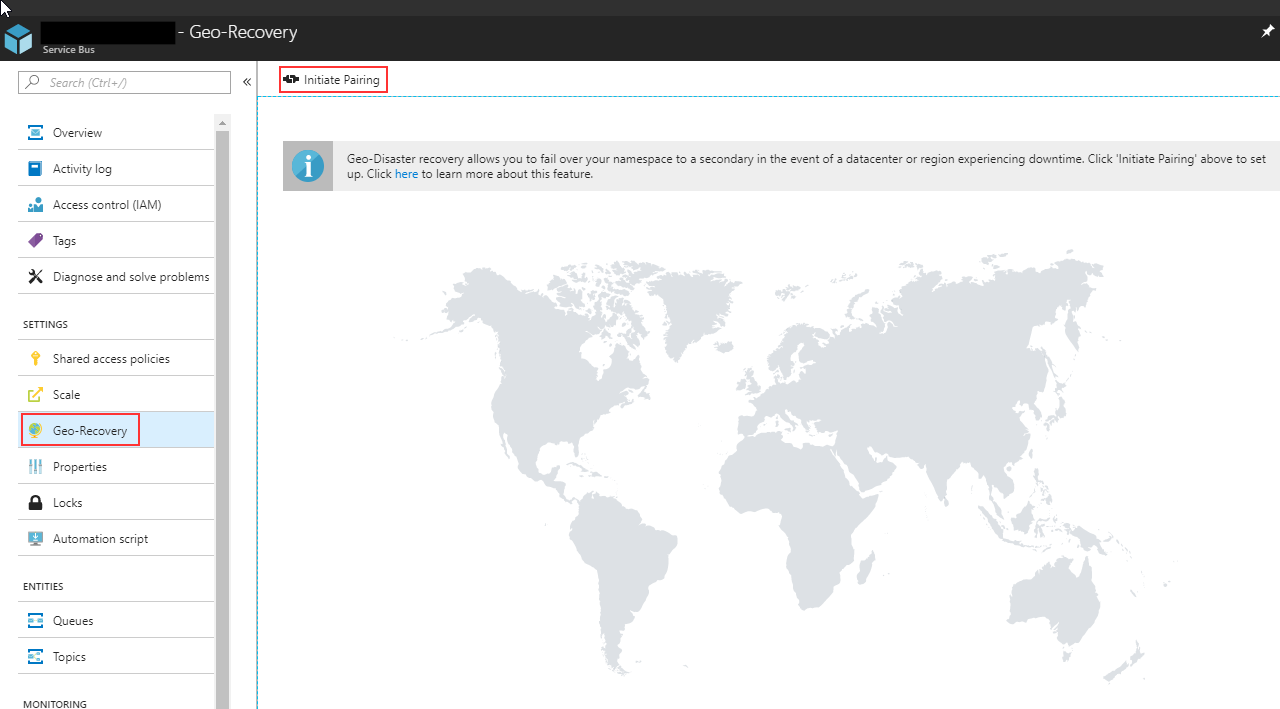Select the Tags menu item
Screen dimensions: 1280x709
pyautogui.click(x=116, y=240)
